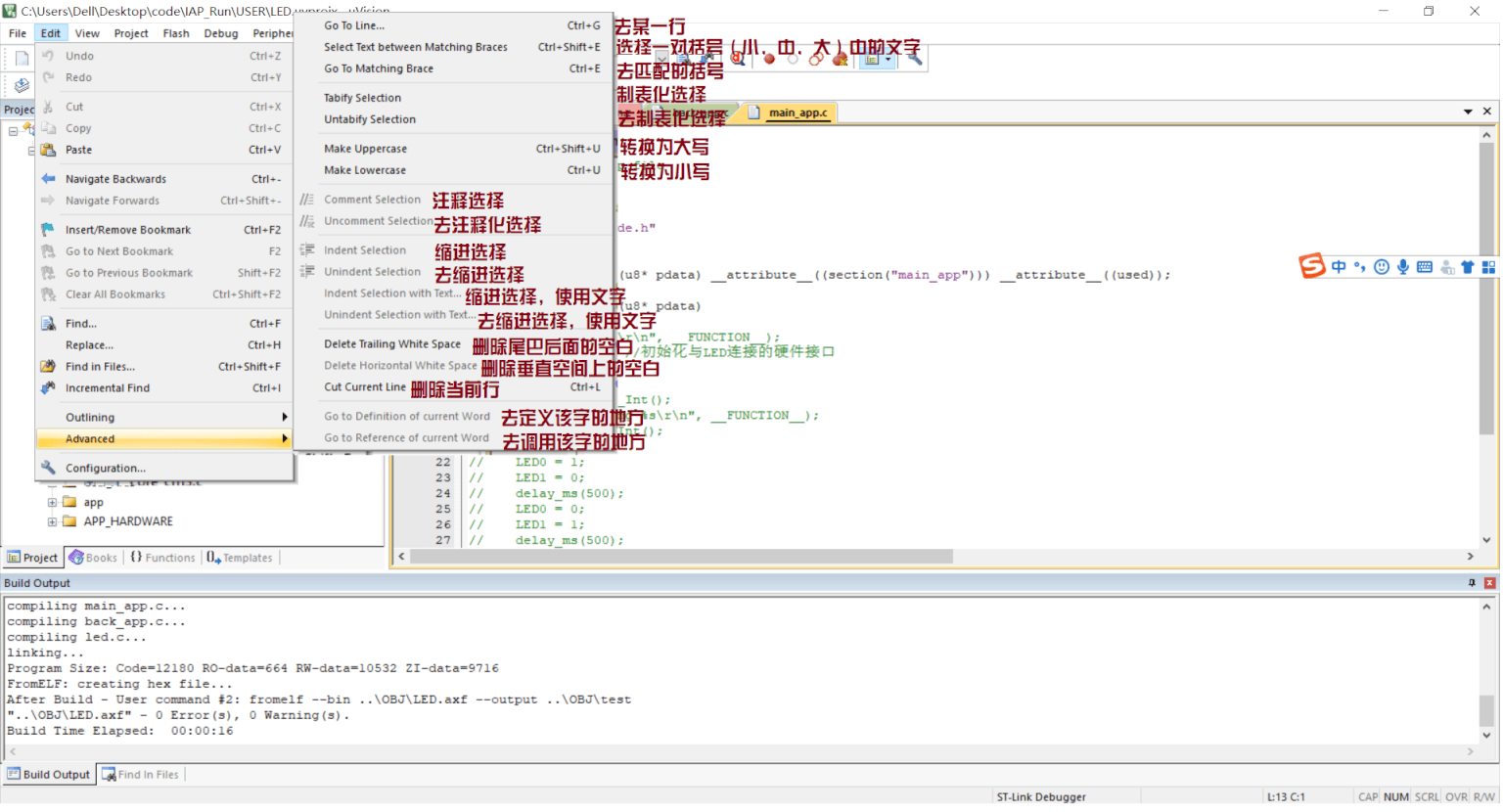
Task: Open the Flash menu
Action: click(x=176, y=33)
